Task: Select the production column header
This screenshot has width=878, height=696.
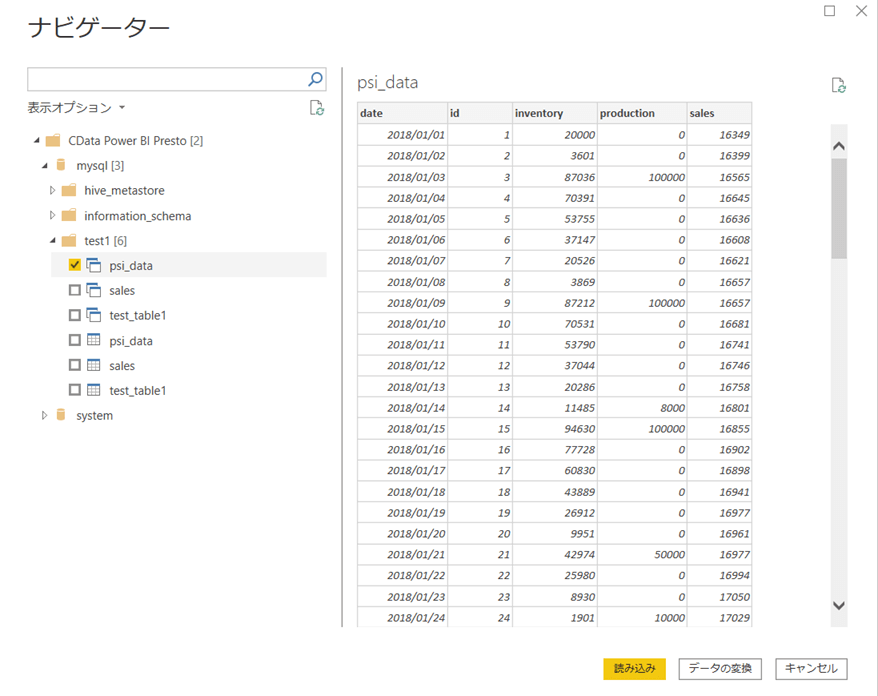Action: [641, 113]
